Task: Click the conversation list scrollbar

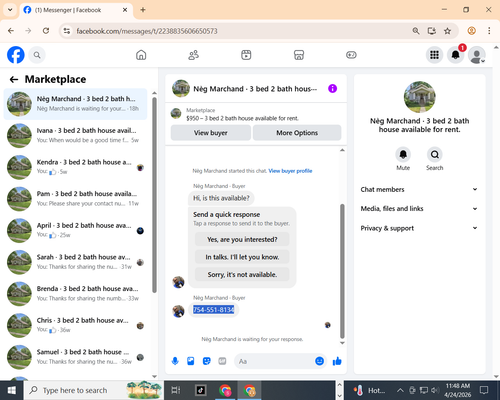Action: 154,195
